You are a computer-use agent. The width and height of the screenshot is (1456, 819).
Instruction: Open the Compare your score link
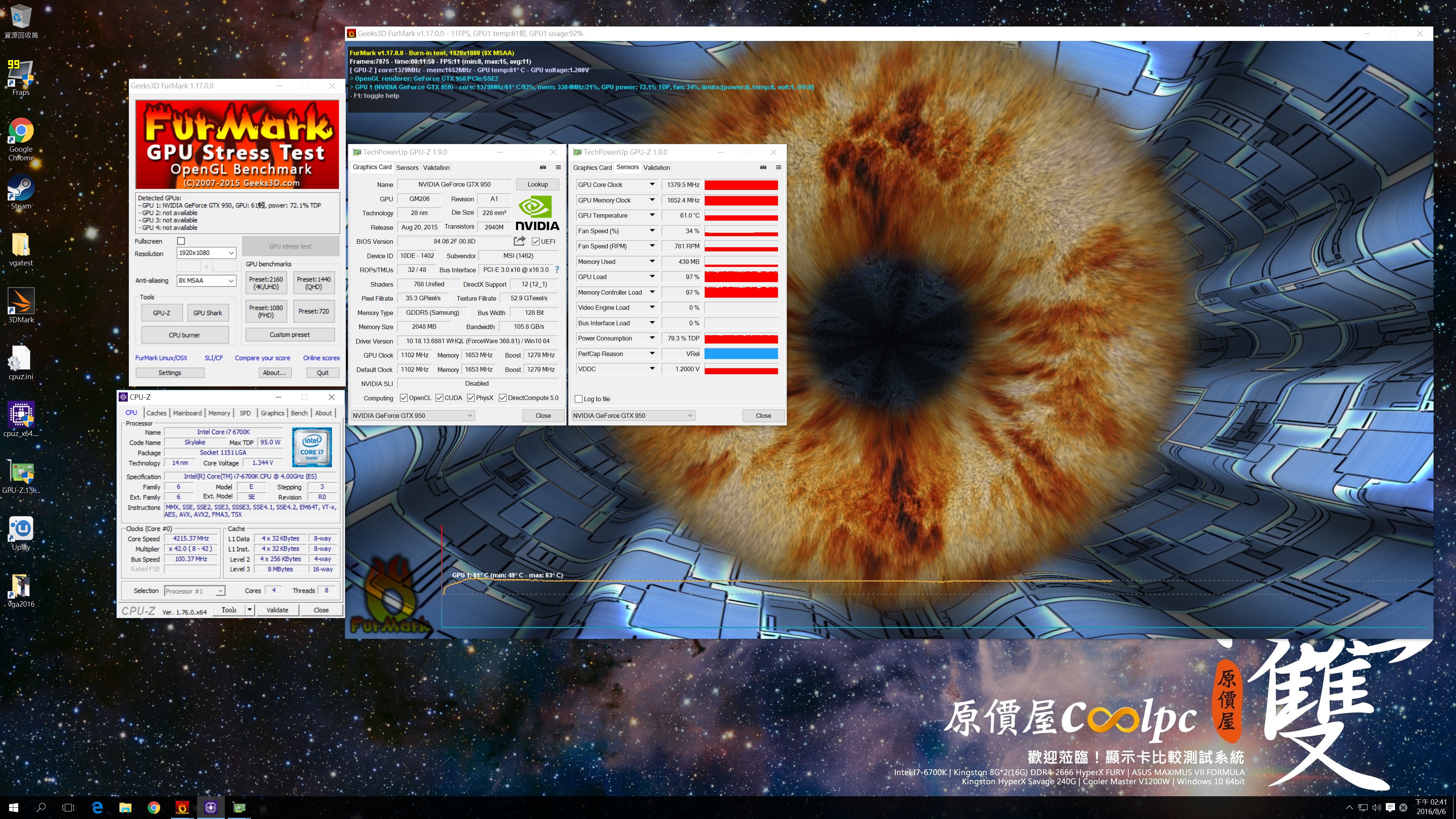point(262,358)
